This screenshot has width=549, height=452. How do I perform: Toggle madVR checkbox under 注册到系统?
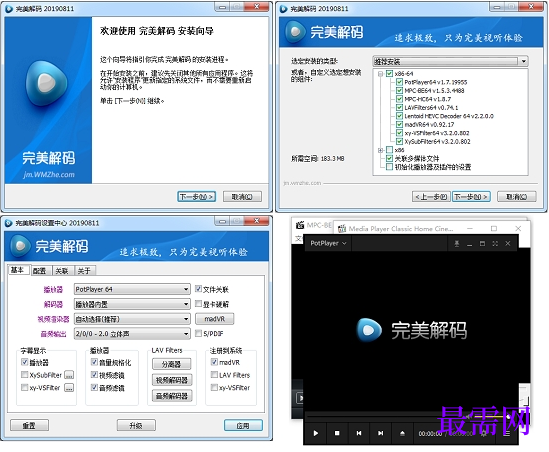pos(214,362)
